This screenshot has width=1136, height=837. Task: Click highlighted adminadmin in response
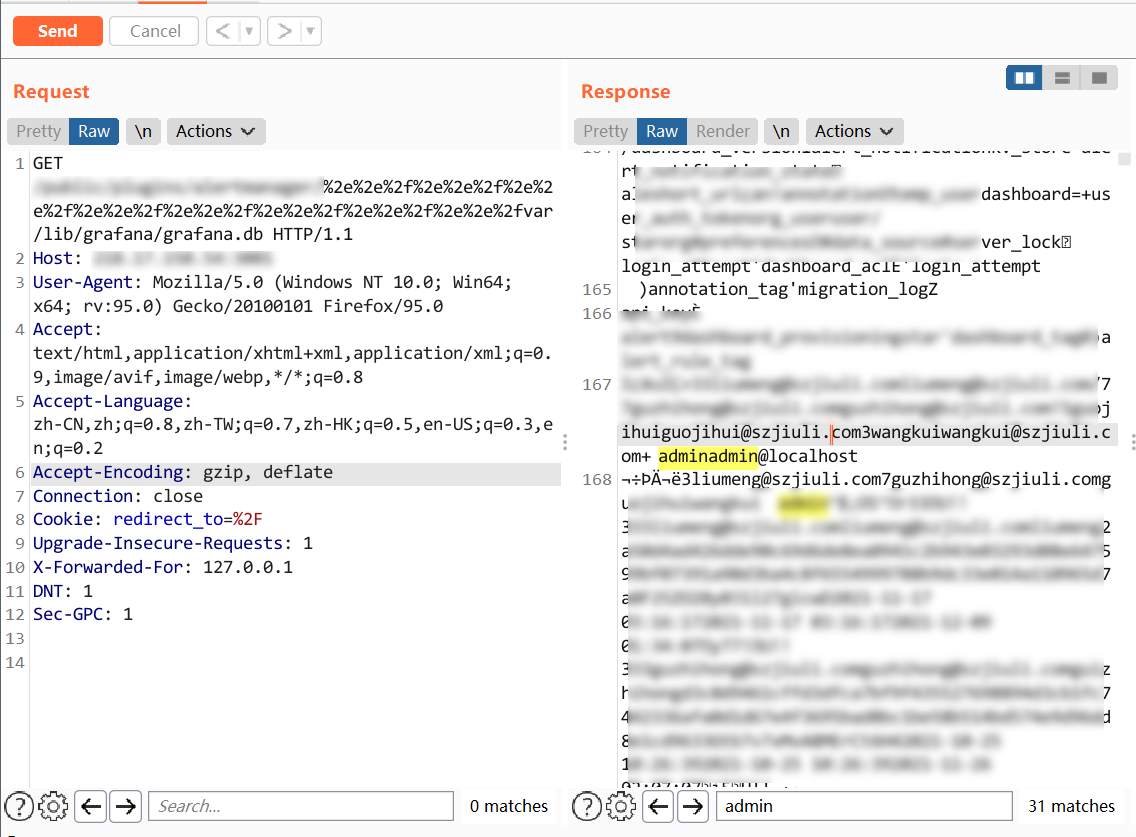707,457
